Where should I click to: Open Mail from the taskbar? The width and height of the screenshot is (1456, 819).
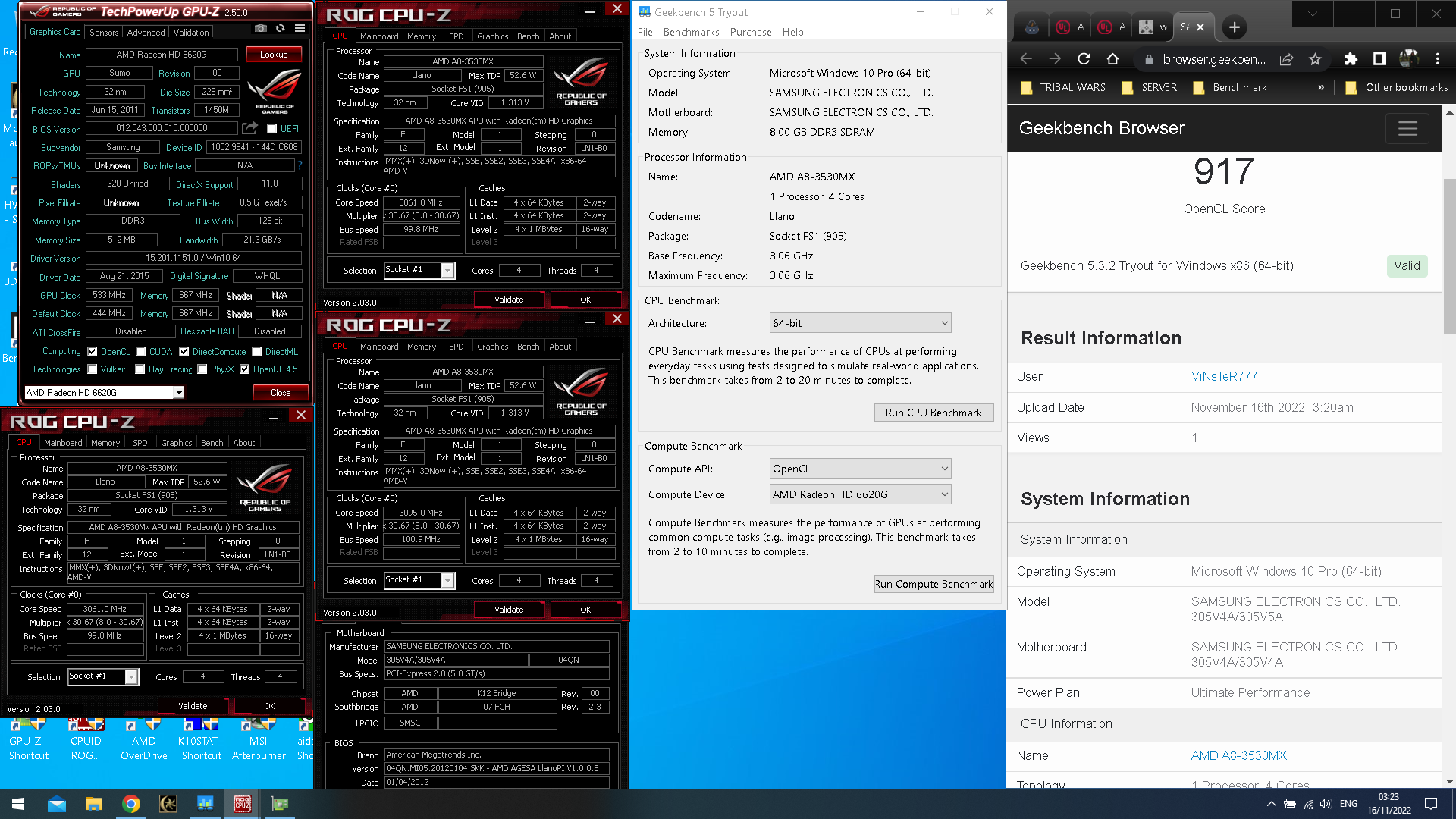point(57,804)
